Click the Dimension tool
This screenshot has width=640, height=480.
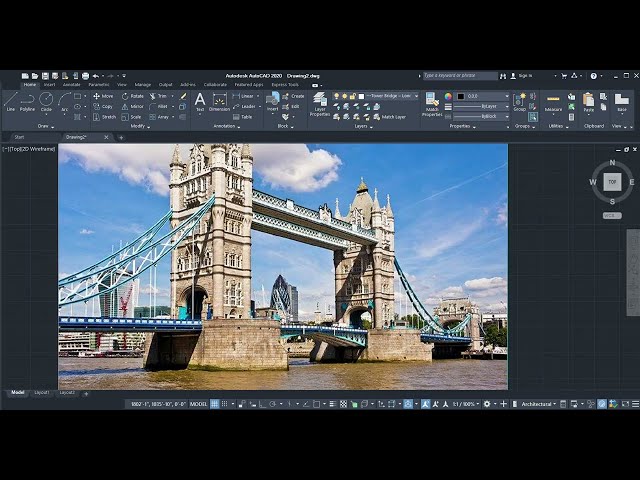click(220, 102)
